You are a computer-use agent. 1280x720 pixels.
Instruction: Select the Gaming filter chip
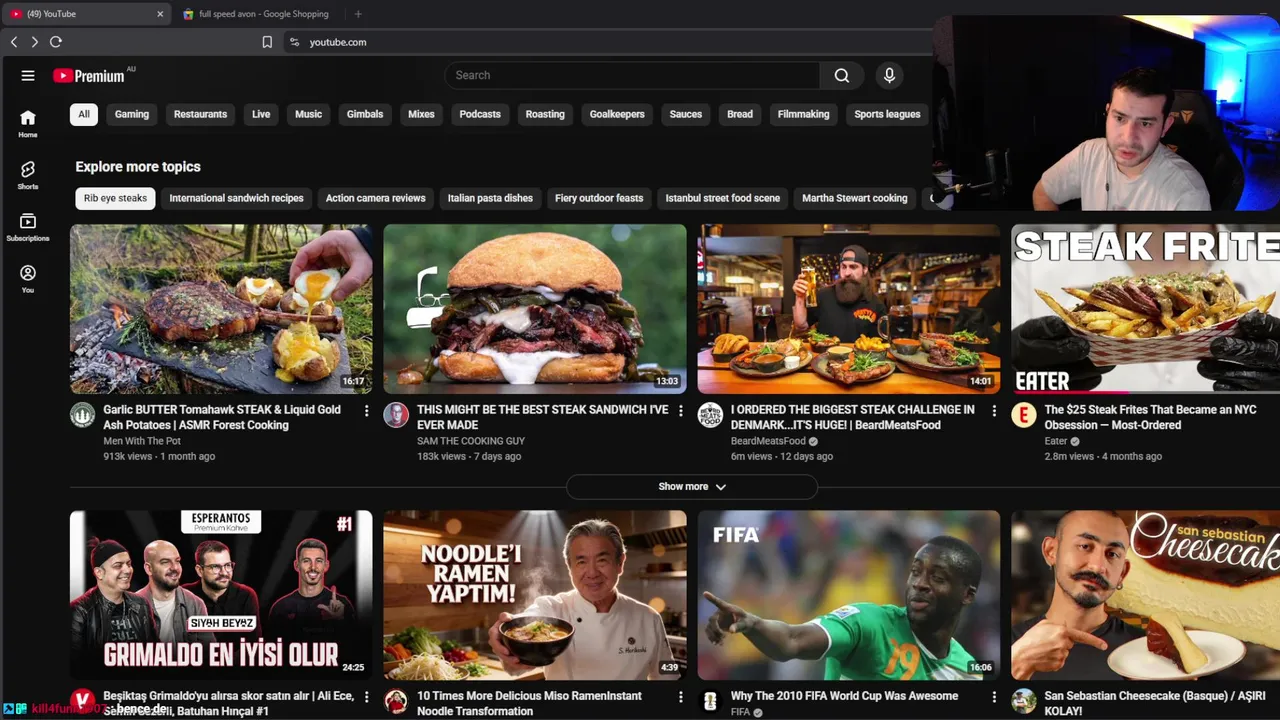[x=132, y=114]
